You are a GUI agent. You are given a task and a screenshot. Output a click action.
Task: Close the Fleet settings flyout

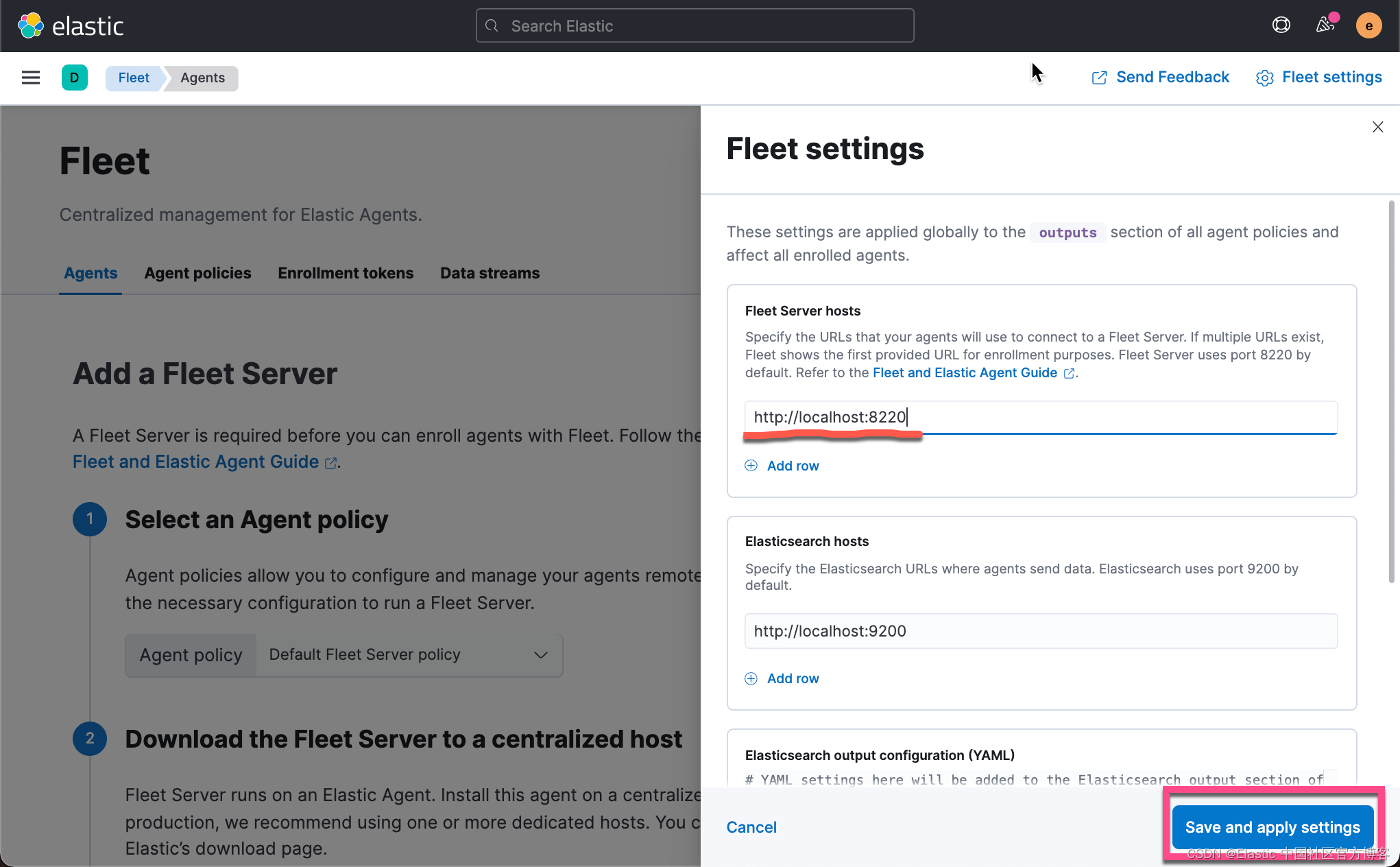point(1377,127)
